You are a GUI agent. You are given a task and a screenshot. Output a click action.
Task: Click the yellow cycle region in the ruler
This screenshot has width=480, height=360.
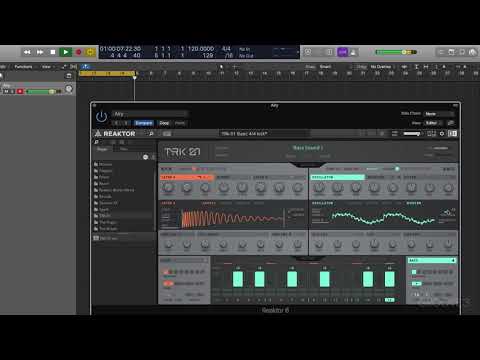pos(107,73)
